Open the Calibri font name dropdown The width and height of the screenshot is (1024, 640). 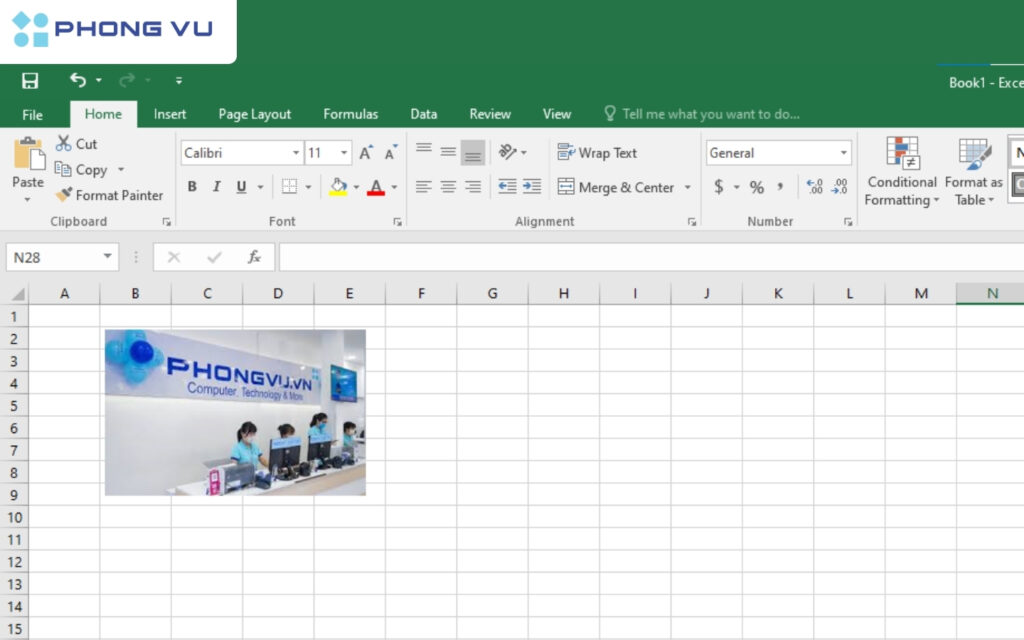click(296, 153)
